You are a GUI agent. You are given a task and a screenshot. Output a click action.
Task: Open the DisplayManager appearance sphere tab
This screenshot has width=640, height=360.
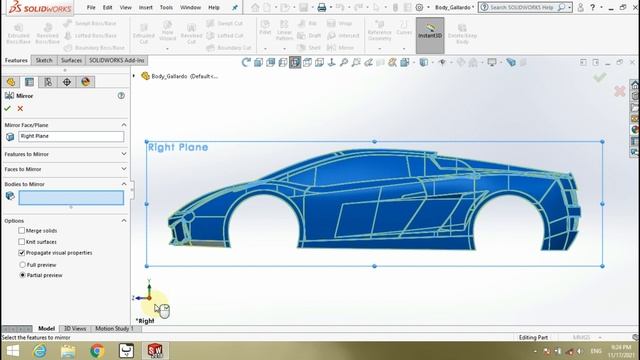point(85,82)
